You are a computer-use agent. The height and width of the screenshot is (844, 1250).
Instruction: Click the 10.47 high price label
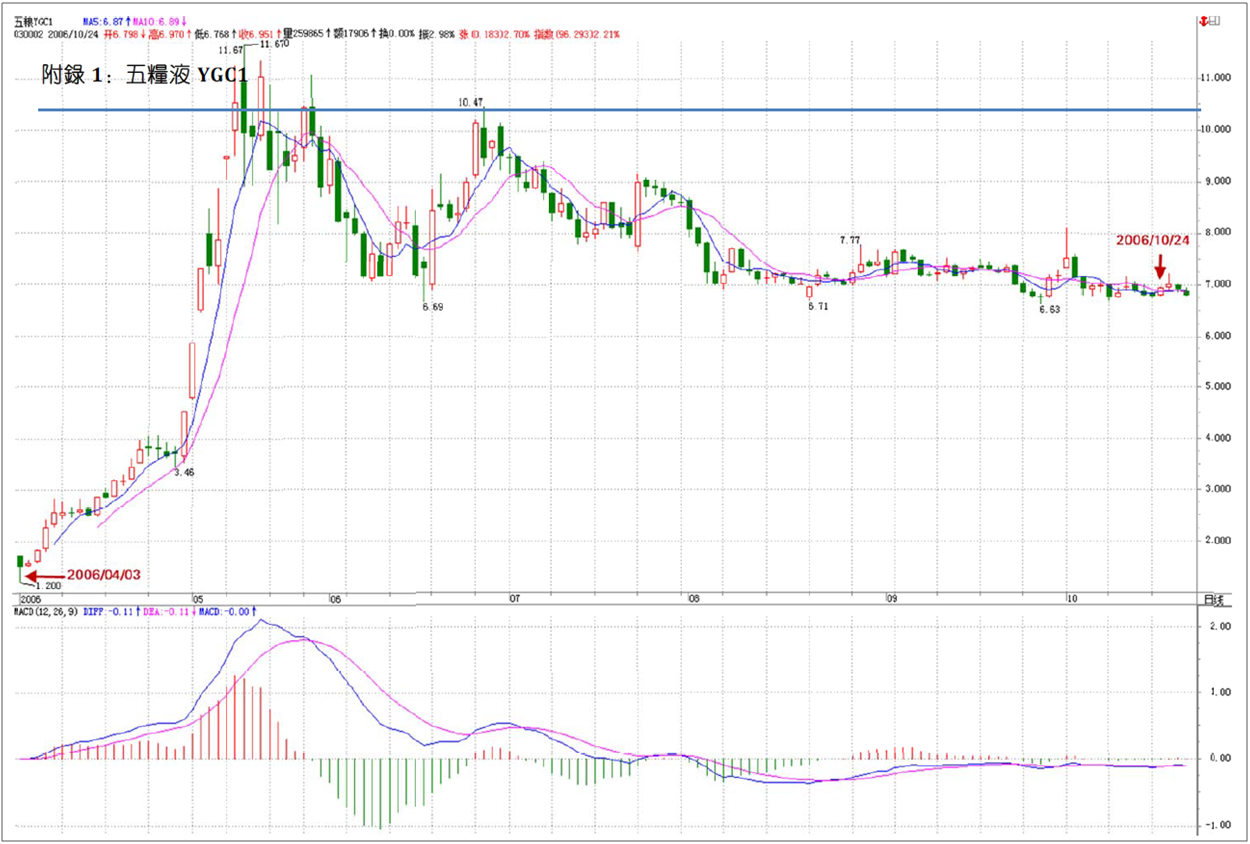(x=470, y=103)
